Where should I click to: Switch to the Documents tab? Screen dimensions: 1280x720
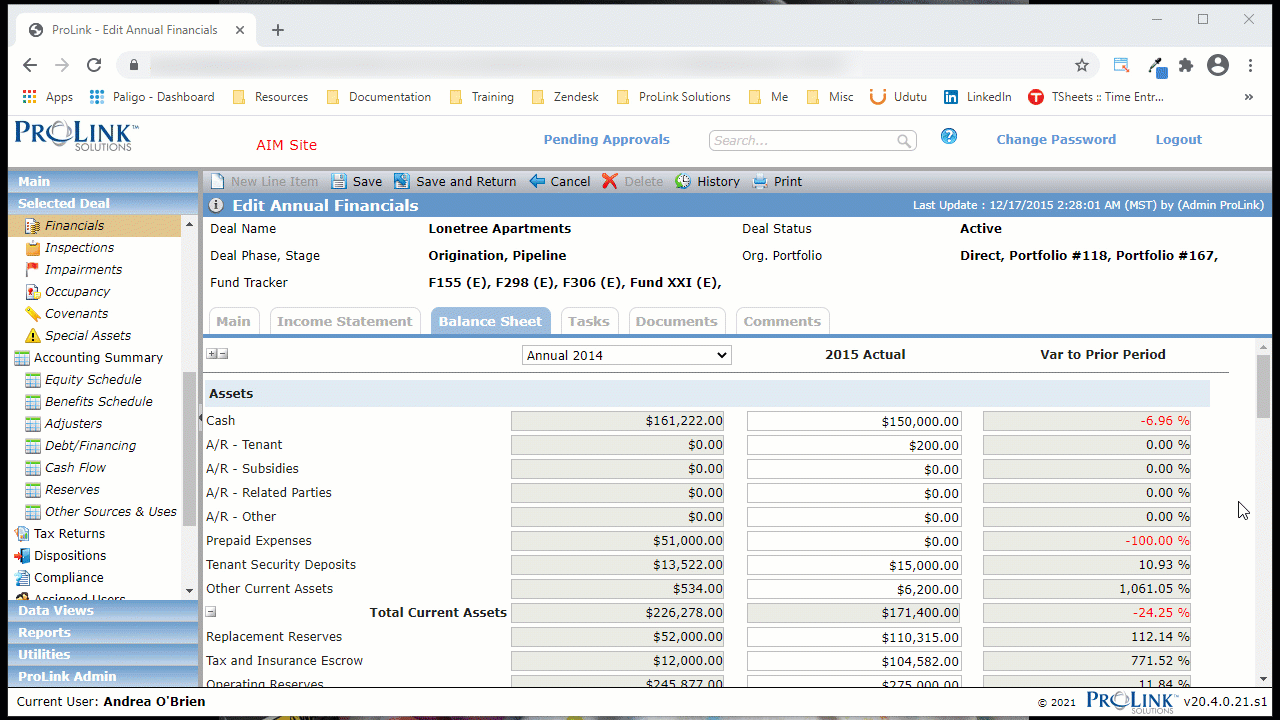pos(677,321)
